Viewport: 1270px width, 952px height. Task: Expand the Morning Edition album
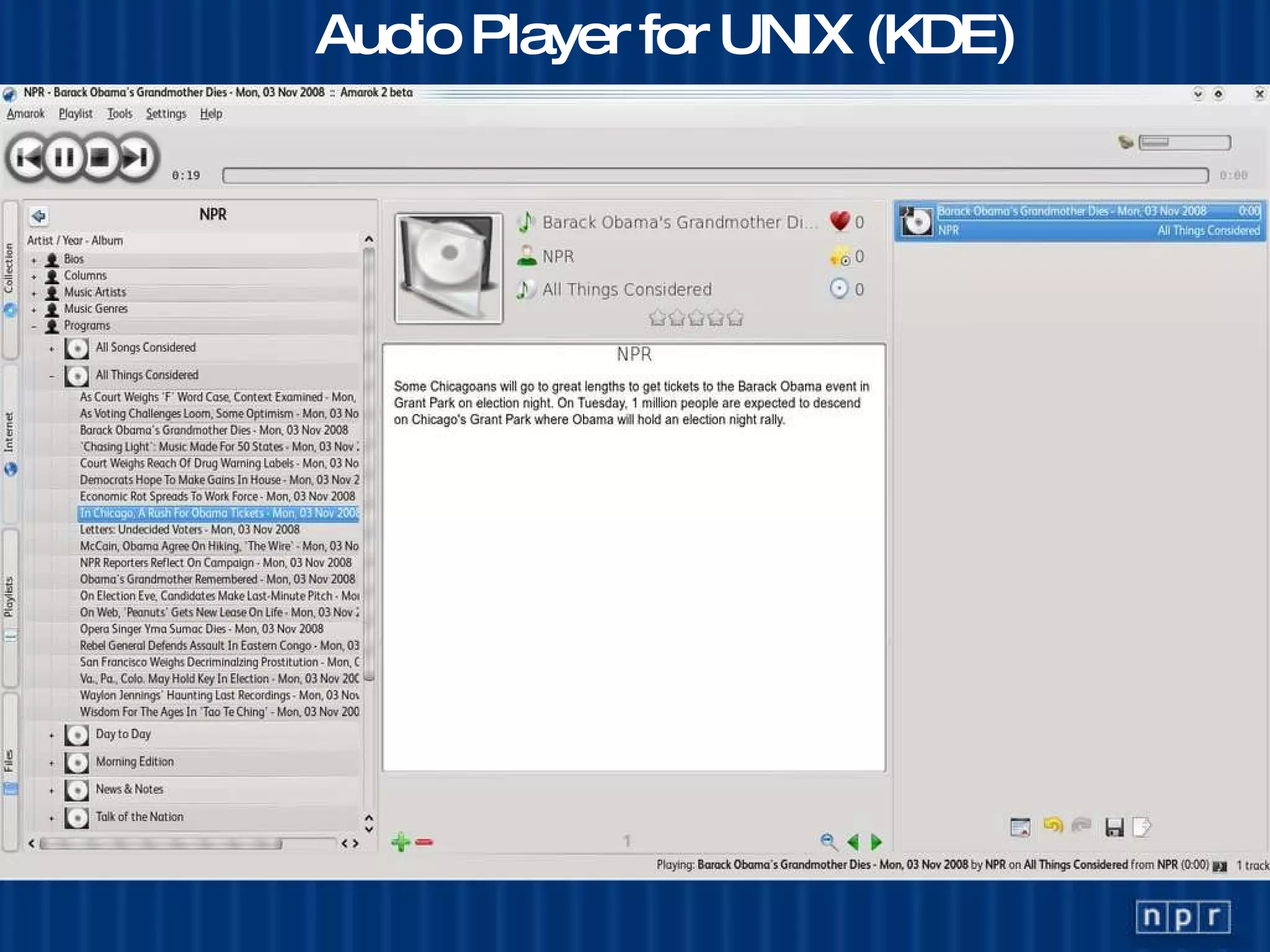point(51,763)
